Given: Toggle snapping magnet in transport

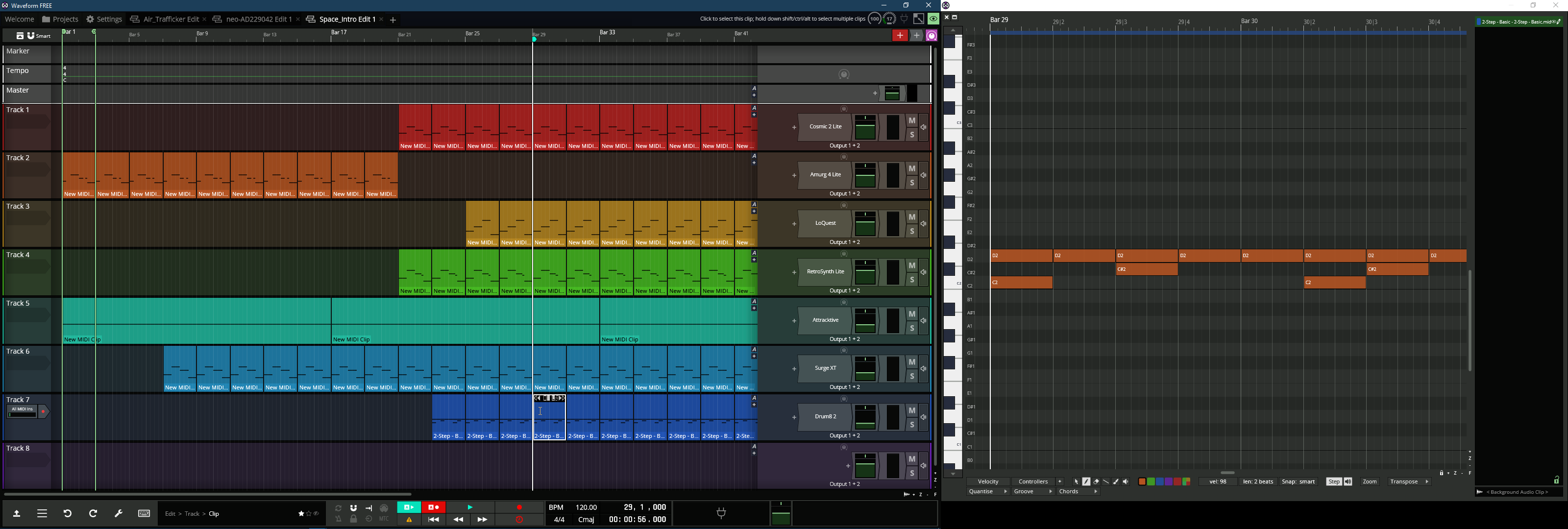Looking at the screenshot, I should tap(354, 508).
